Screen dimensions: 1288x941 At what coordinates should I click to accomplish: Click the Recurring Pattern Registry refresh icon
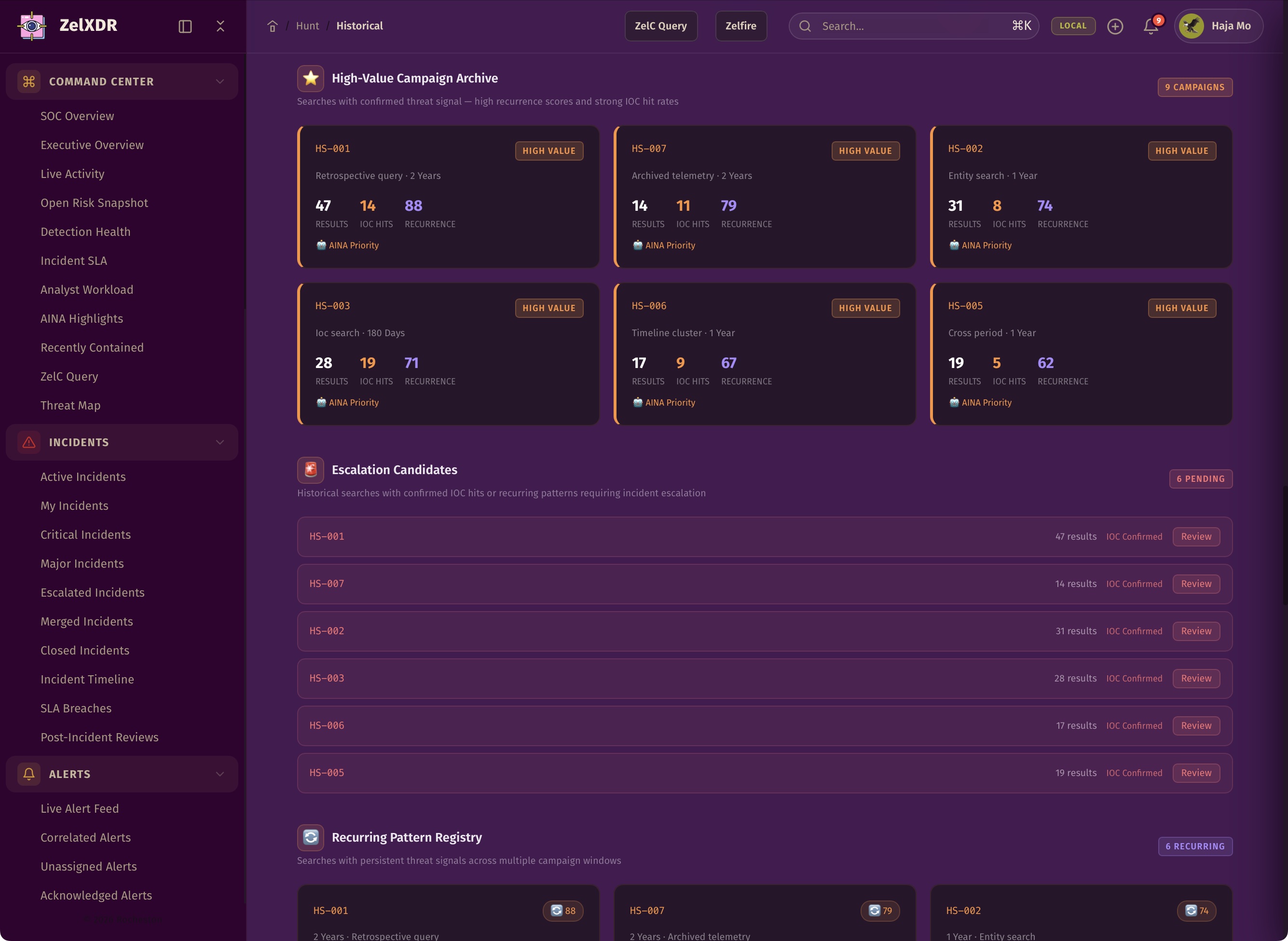coord(311,837)
